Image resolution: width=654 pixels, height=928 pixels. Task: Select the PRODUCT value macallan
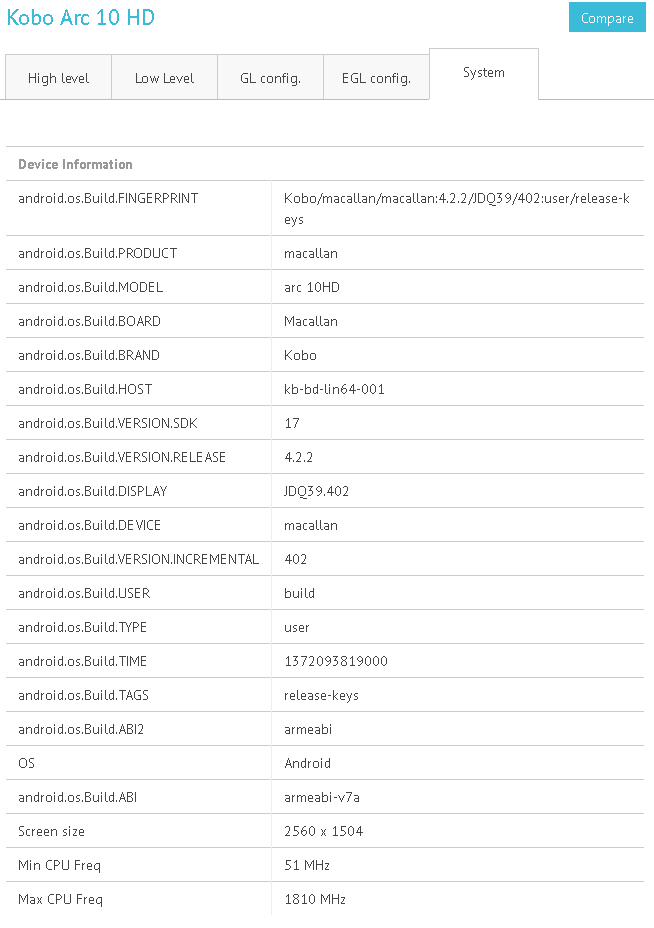(311, 253)
